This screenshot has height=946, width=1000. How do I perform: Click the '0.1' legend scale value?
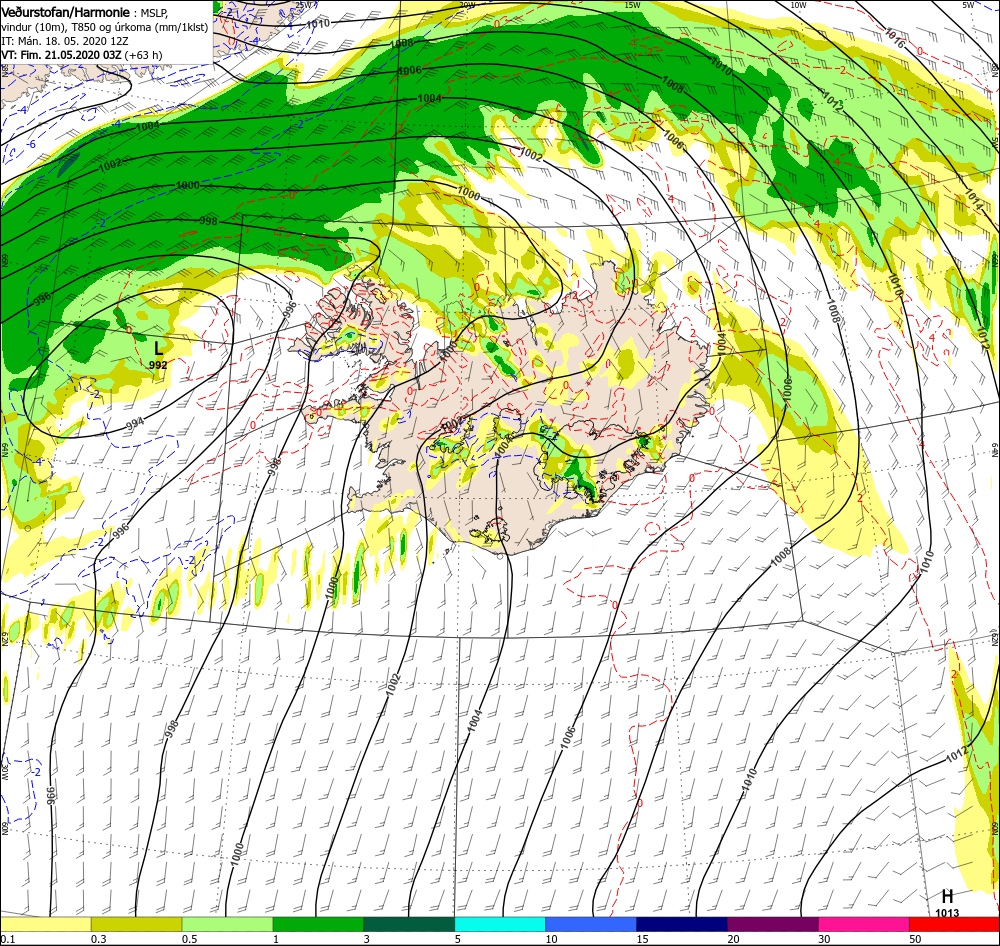[7, 939]
